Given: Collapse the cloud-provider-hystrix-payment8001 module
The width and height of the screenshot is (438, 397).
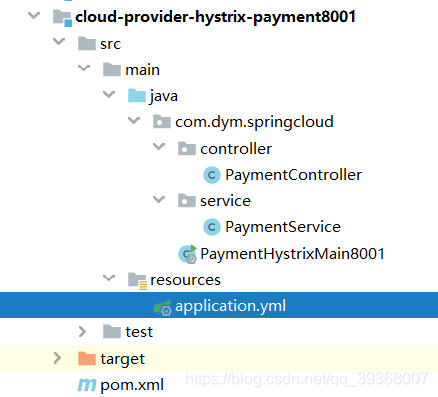Looking at the screenshot, I should click(x=34, y=15).
